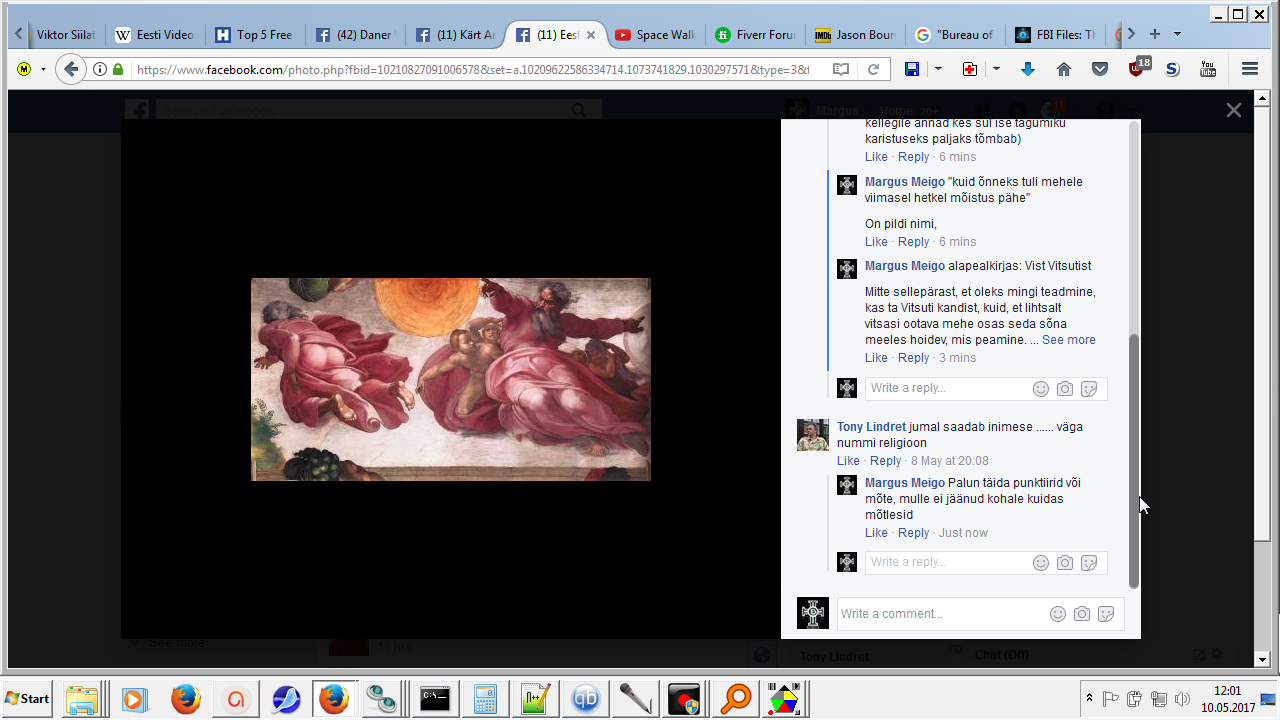Switch to the Top 5 Free tab
The width and height of the screenshot is (1280, 720).
point(254,35)
